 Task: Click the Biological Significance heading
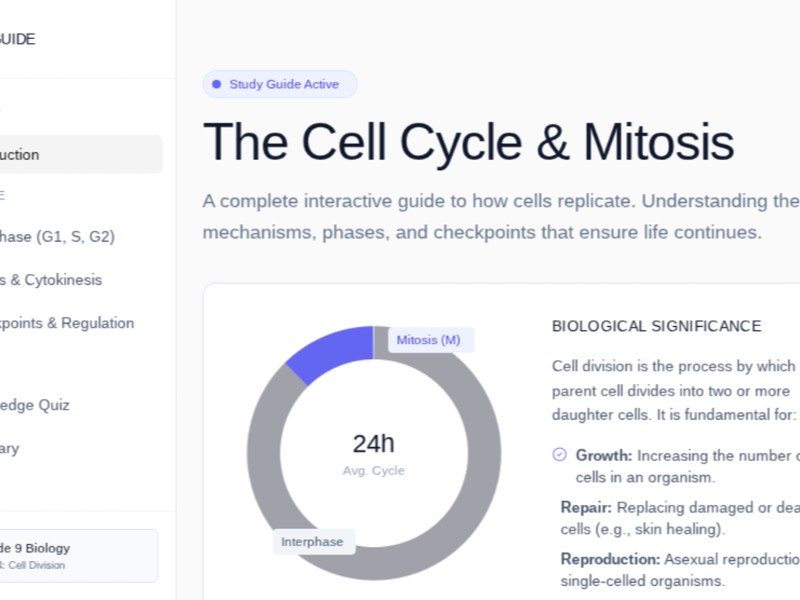point(656,326)
